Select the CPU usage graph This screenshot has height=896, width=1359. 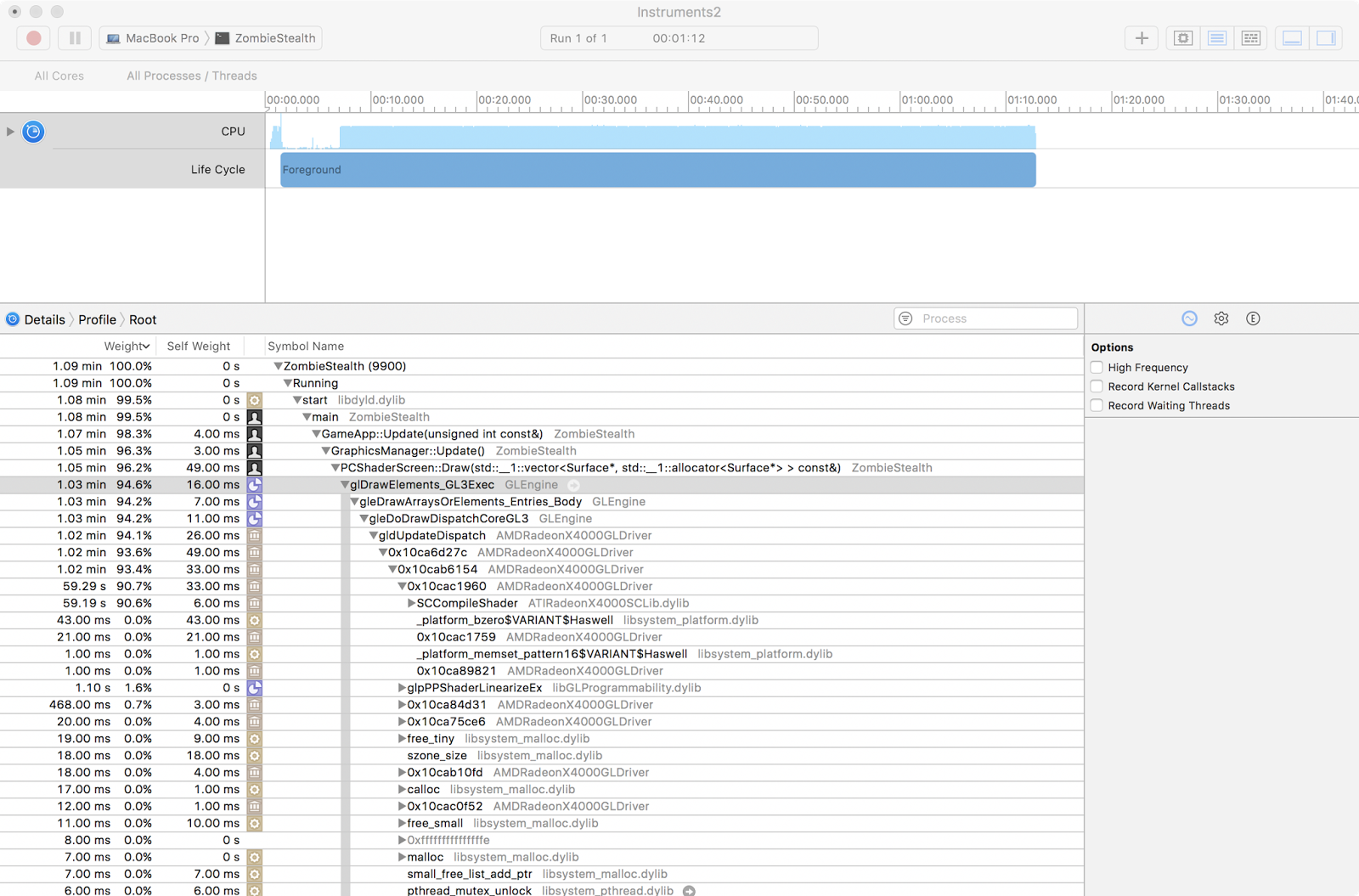pos(652,134)
